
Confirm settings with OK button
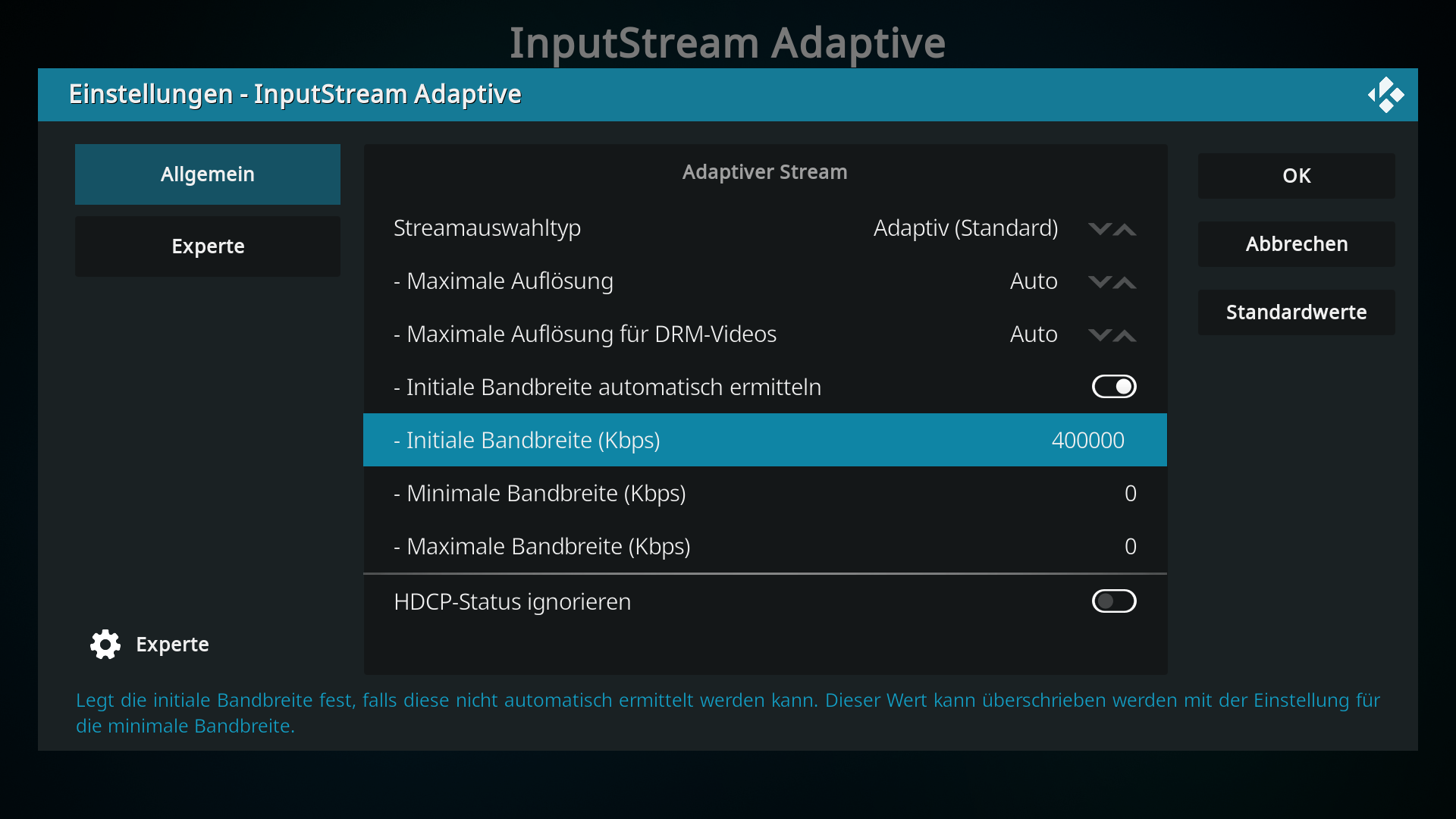pyautogui.click(x=1297, y=176)
